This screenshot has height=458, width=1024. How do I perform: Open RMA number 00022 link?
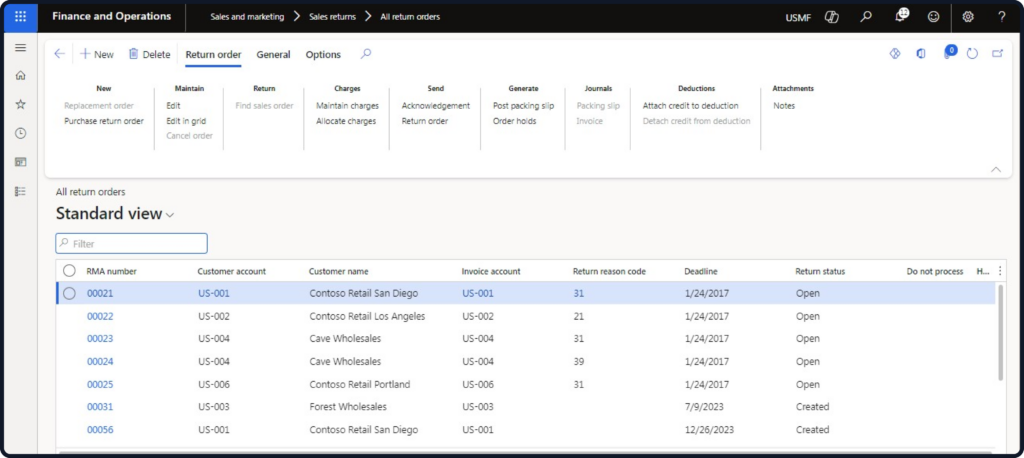(100, 316)
